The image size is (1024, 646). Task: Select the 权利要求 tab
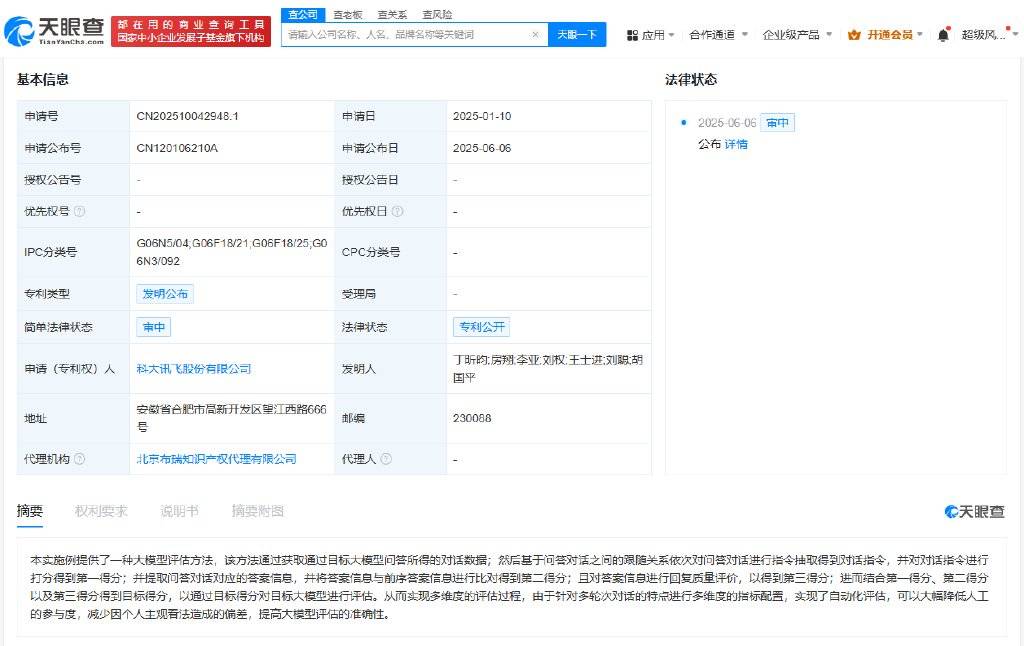(101, 511)
